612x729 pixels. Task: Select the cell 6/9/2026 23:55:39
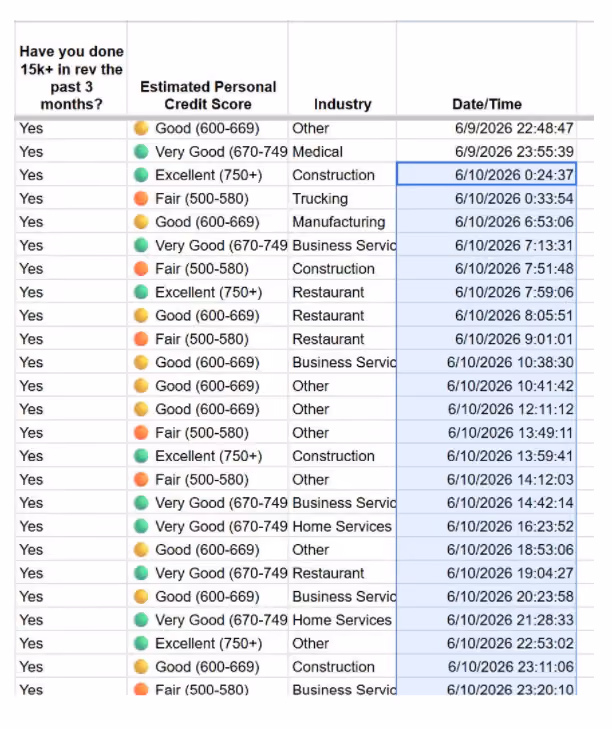486,152
